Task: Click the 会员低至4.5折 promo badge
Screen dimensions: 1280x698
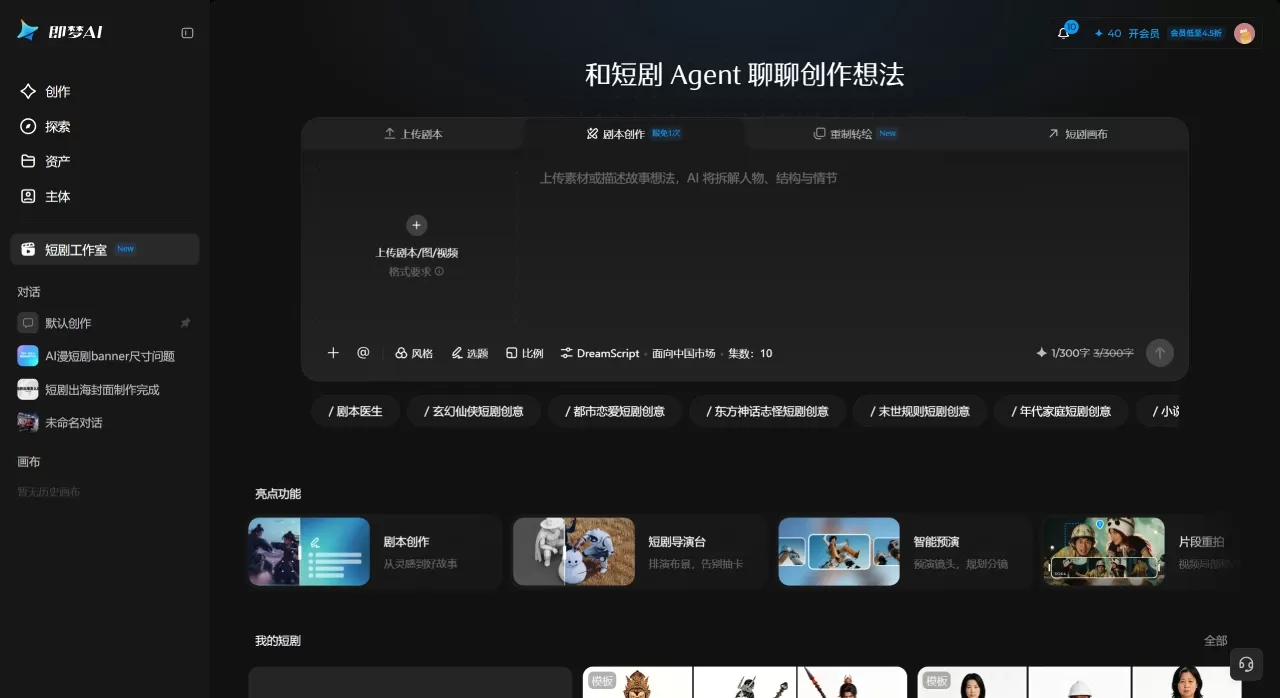Action: 1196,33
